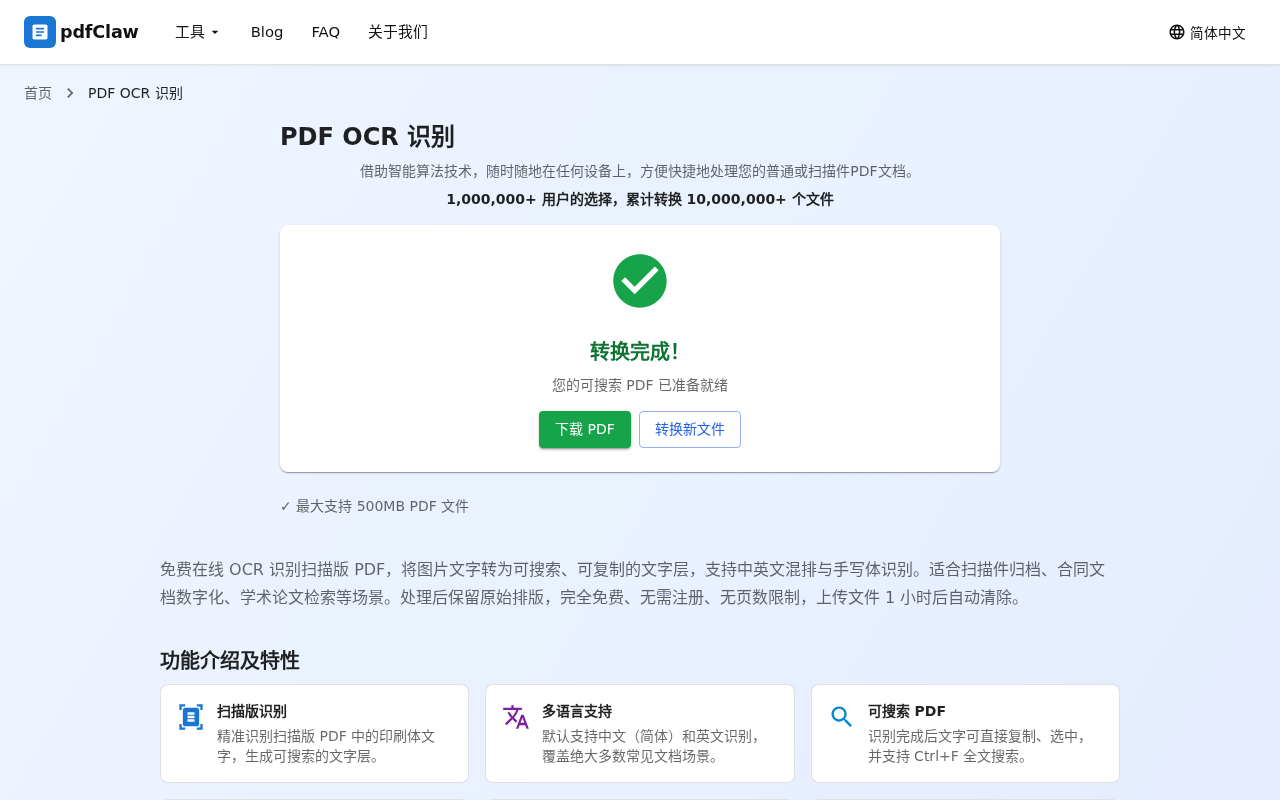The height and width of the screenshot is (800, 1280).
Task: Click the multilingual translate icon
Action: (x=516, y=717)
